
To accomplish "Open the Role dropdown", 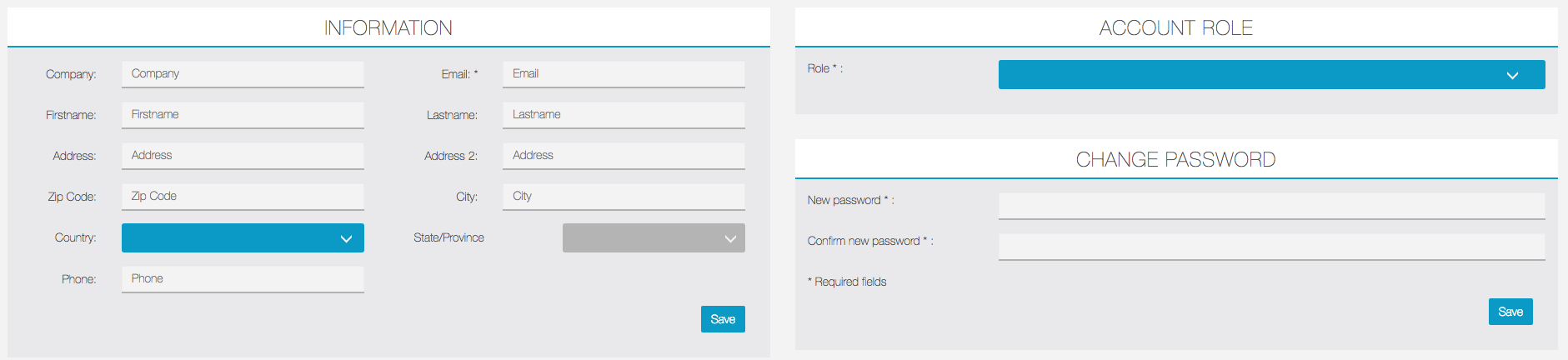I will pos(1270,75).
